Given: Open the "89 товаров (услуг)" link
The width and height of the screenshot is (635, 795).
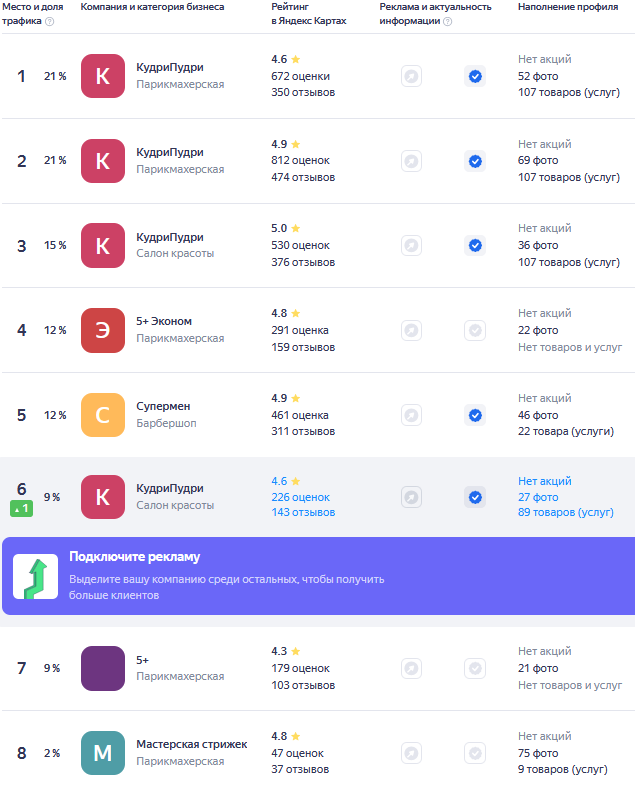Looking at the screenshot, I should tap(566, 512).
